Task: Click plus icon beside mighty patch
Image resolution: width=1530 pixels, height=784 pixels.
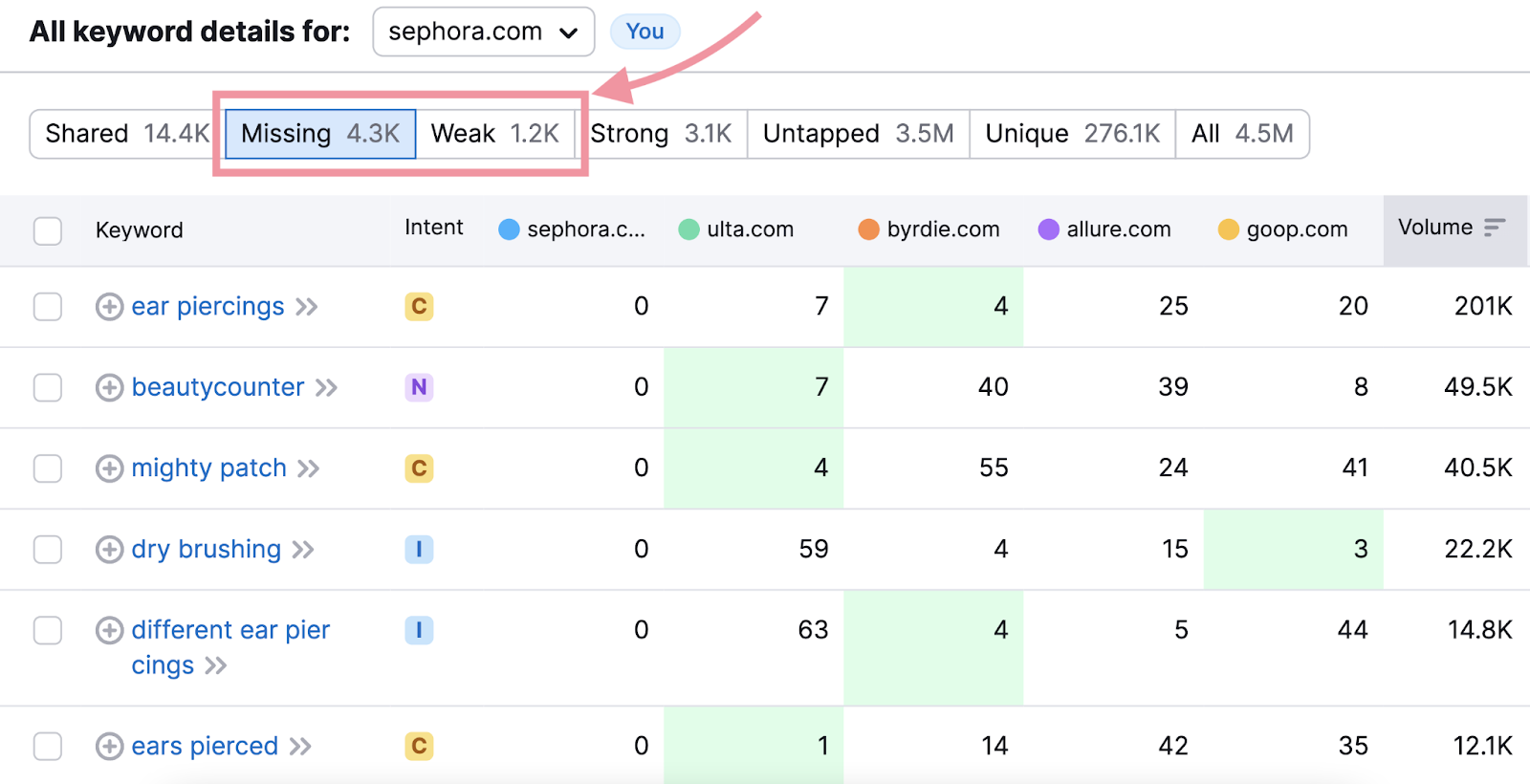Action: point(110,468)
